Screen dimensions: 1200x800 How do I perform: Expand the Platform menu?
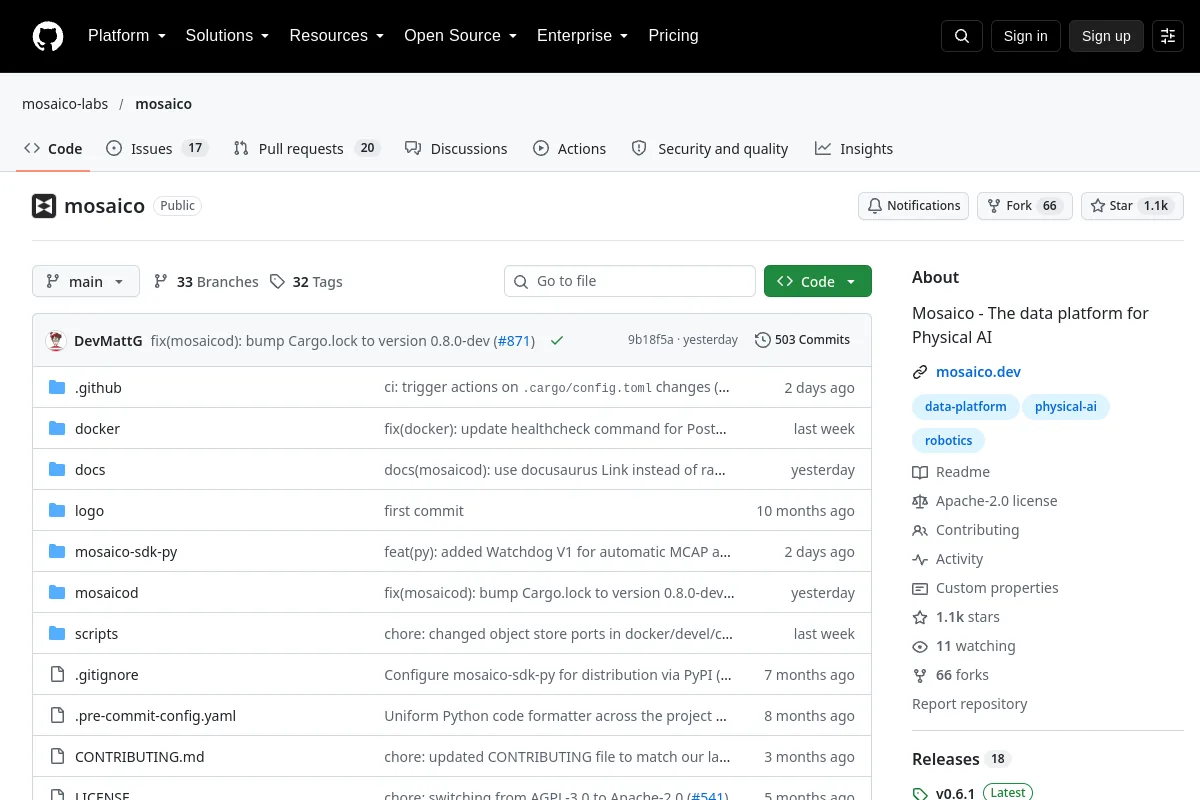click(126, 36)
